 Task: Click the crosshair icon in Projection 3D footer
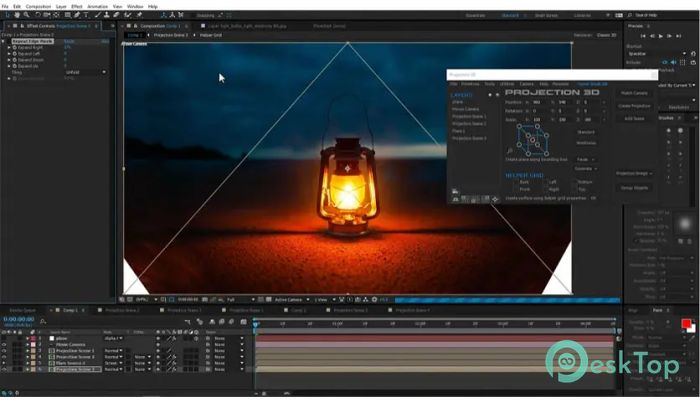coord(495,199)
